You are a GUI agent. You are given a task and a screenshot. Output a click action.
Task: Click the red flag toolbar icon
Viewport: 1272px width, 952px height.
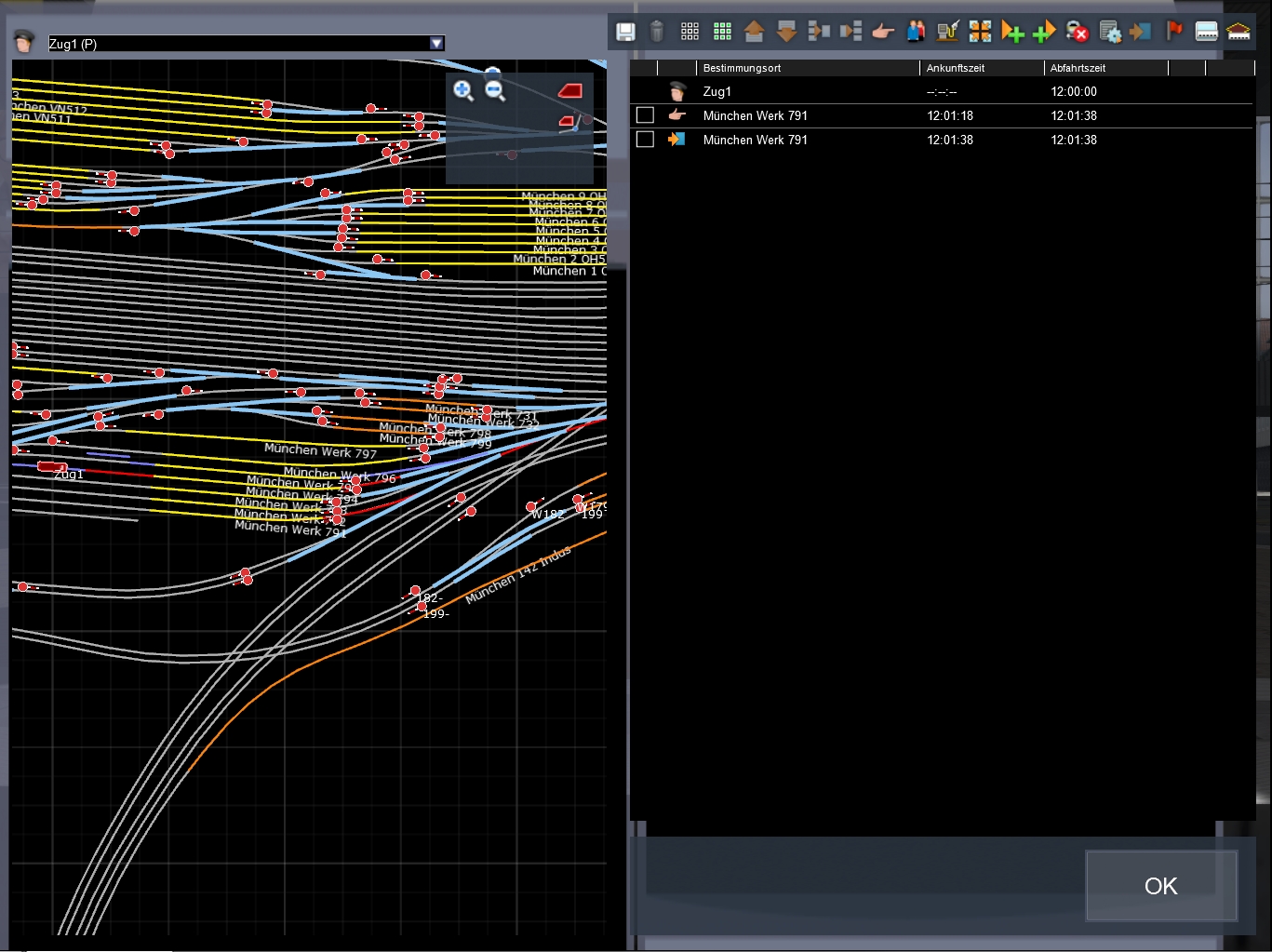click(x=1174, y=33)
